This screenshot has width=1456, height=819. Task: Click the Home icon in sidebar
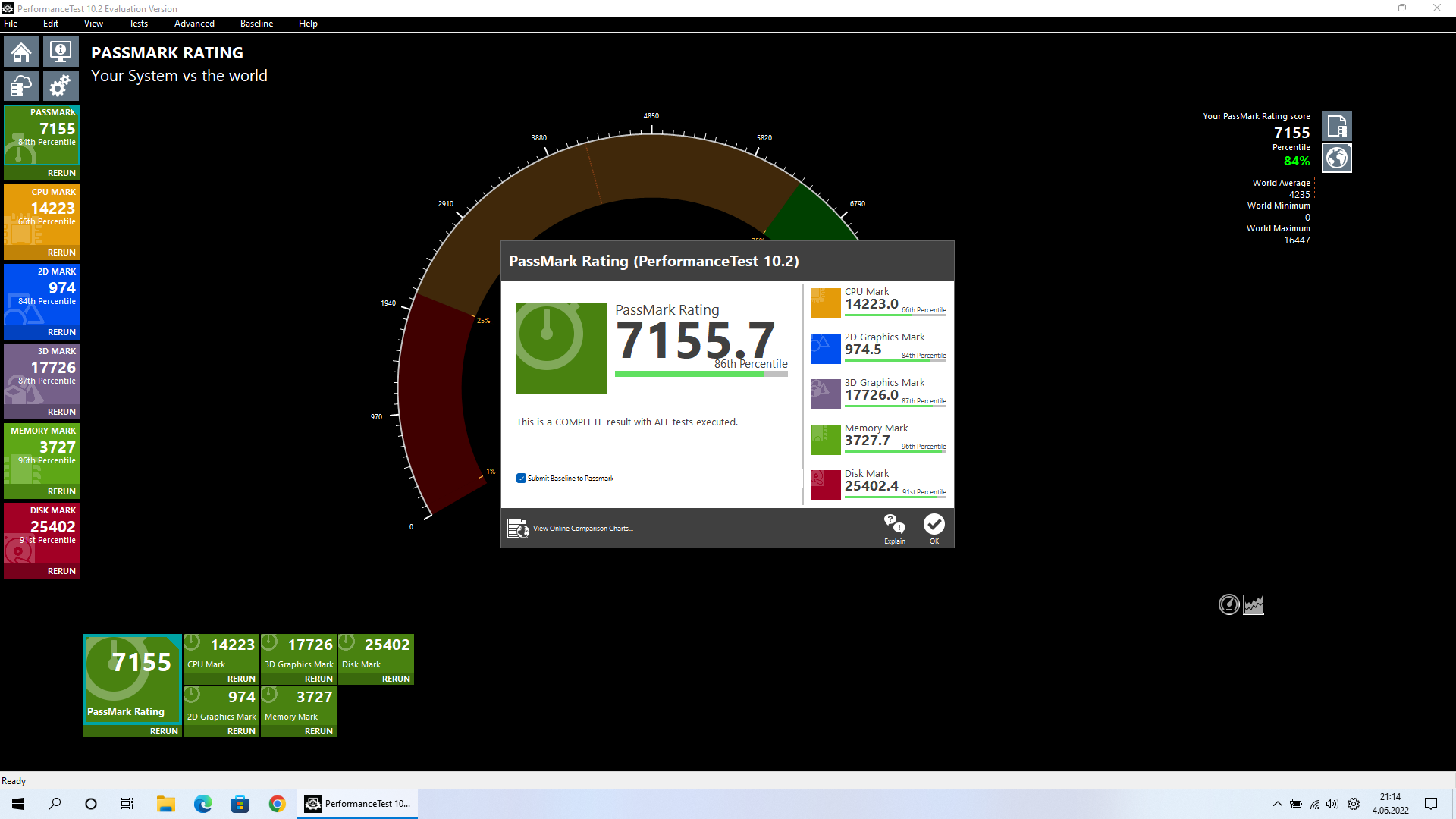point(21,52)
